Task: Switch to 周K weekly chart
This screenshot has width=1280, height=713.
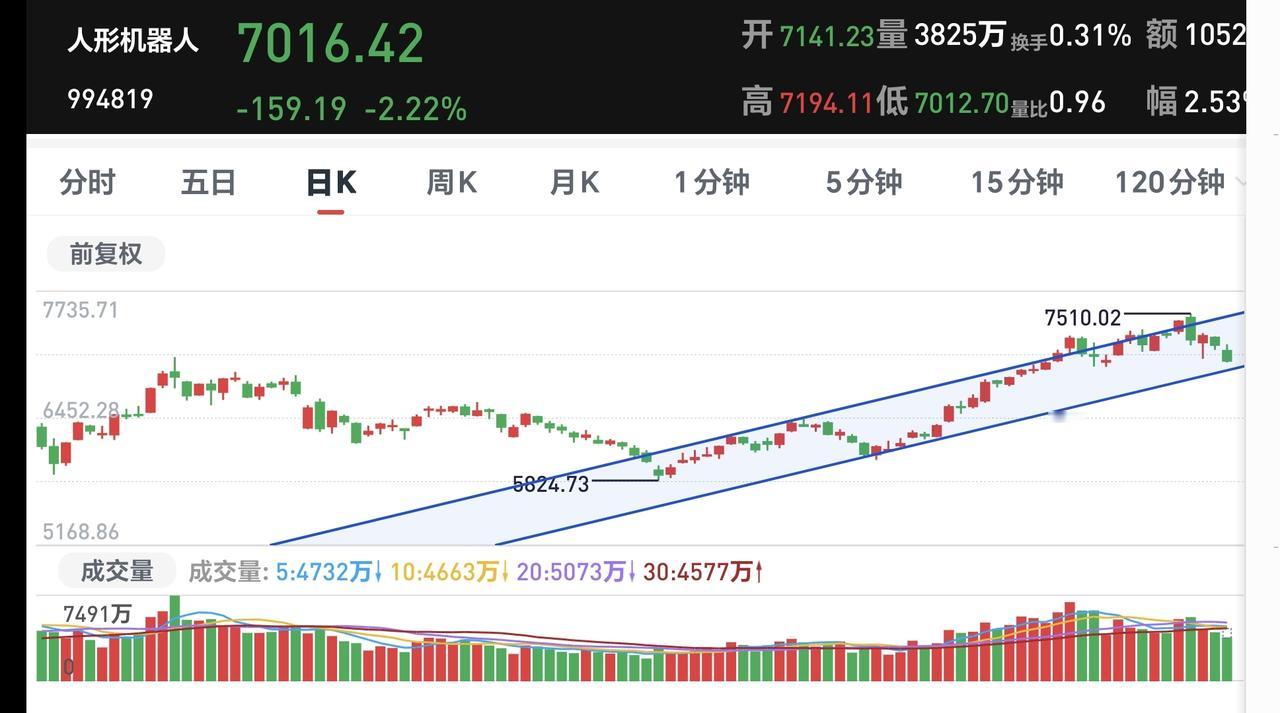Action: 452,182
